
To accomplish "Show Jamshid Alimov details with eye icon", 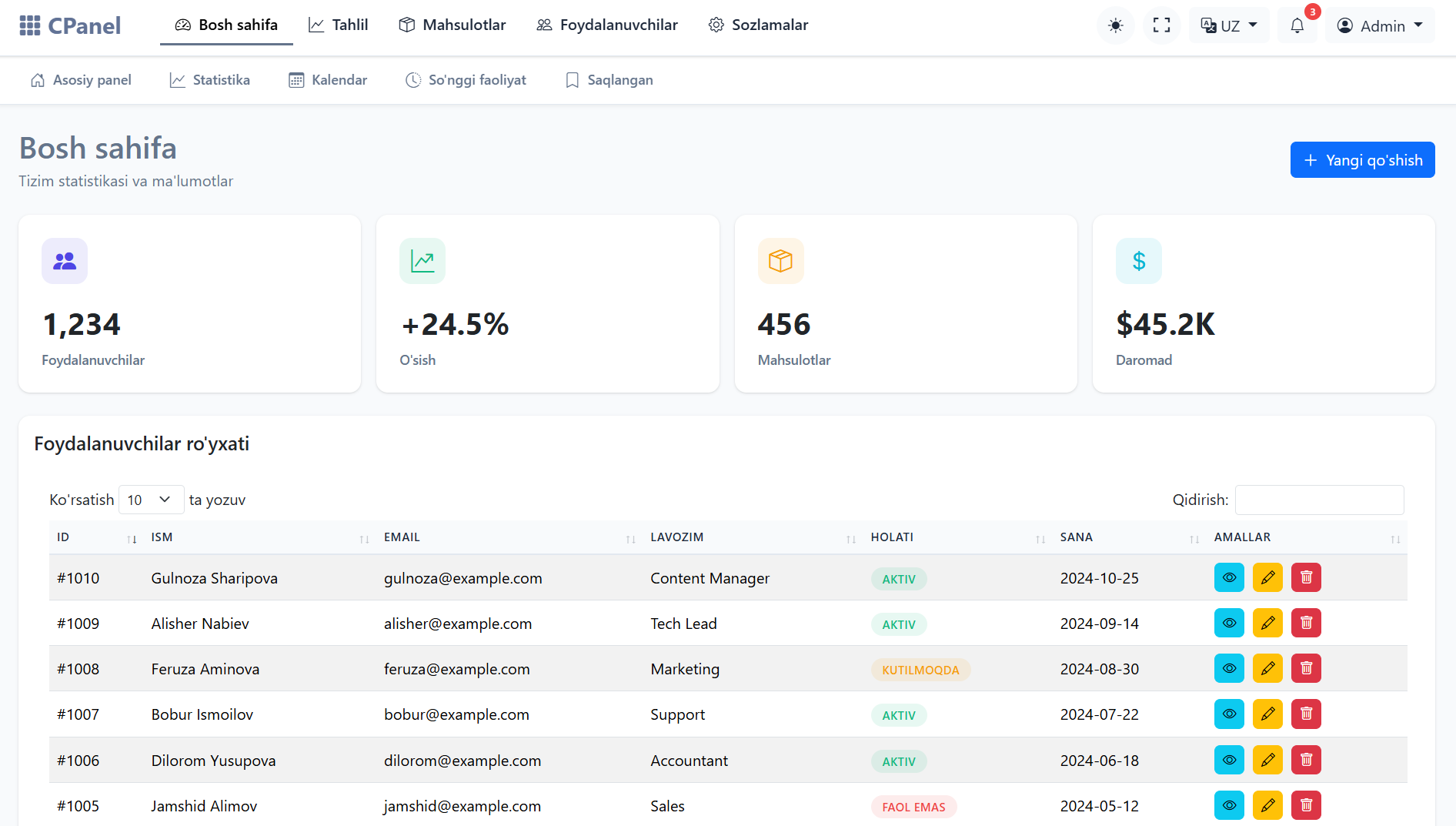I will pyautogui.click(x=1229, y=805).
